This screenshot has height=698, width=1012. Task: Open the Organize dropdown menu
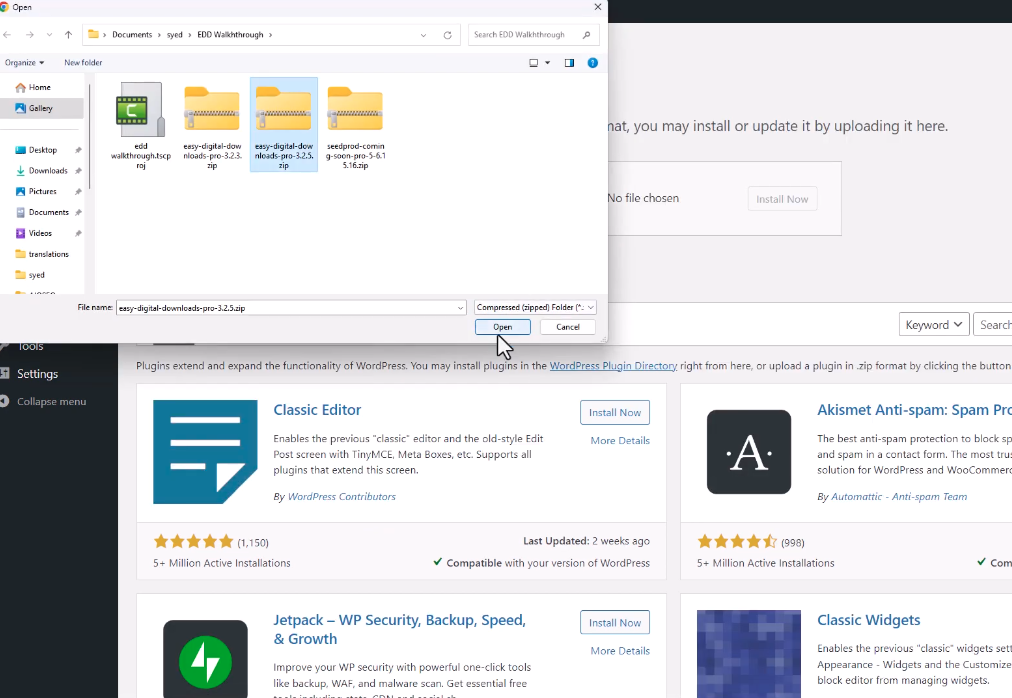tap(24, 63)
